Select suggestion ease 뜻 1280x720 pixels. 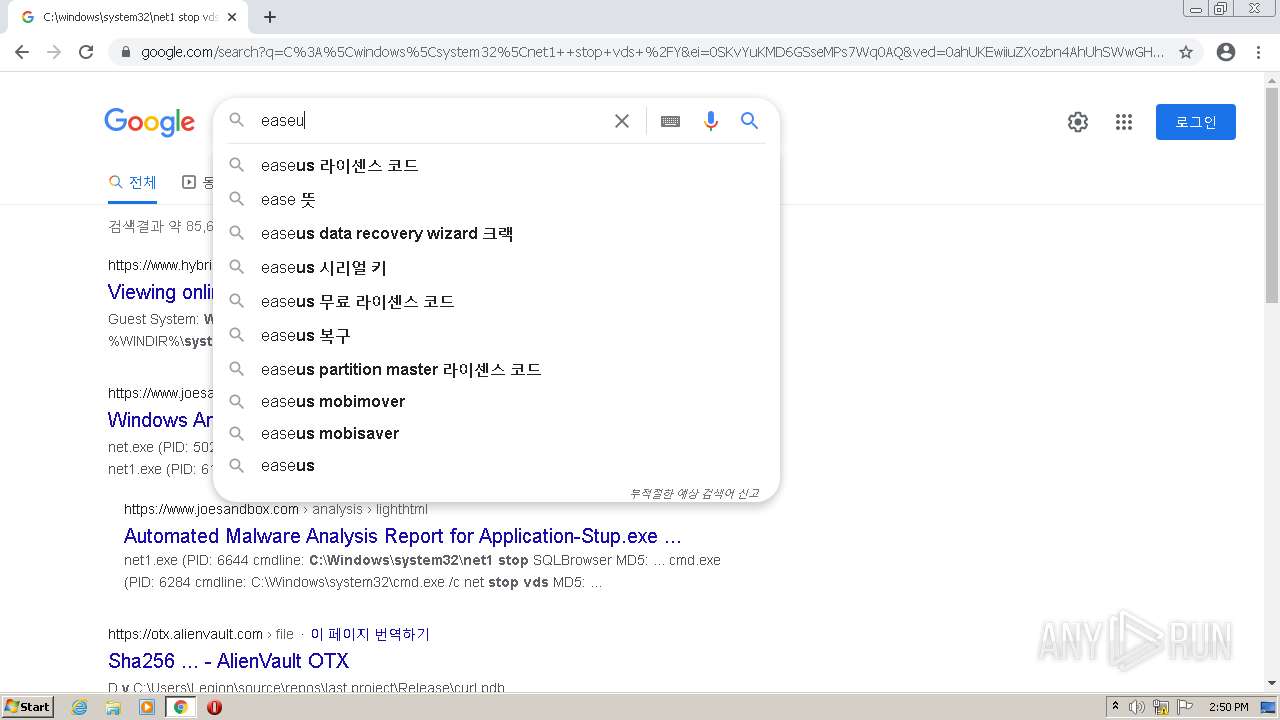coord(496,200)
